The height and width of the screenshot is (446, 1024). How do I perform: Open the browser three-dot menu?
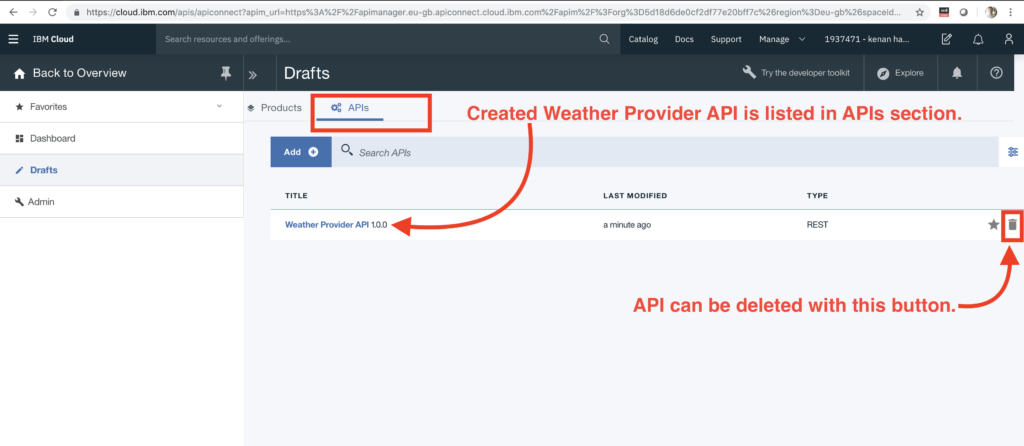(x=1010, y=12)
